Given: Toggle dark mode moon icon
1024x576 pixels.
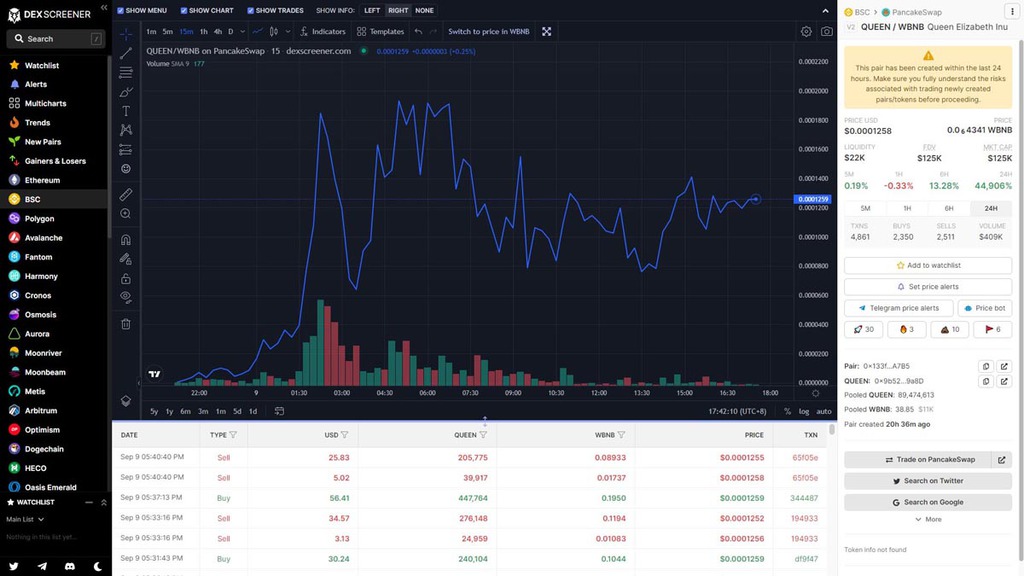Looking at the screenshot, I should (x=97, y=566).
